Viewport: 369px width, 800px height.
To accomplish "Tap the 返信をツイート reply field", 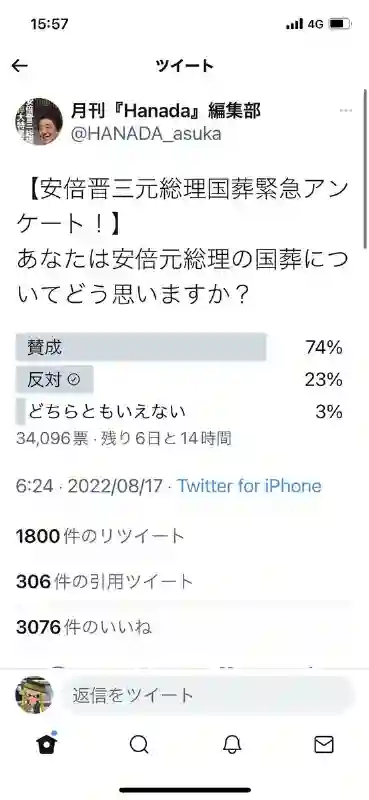I will coord(207,695).
